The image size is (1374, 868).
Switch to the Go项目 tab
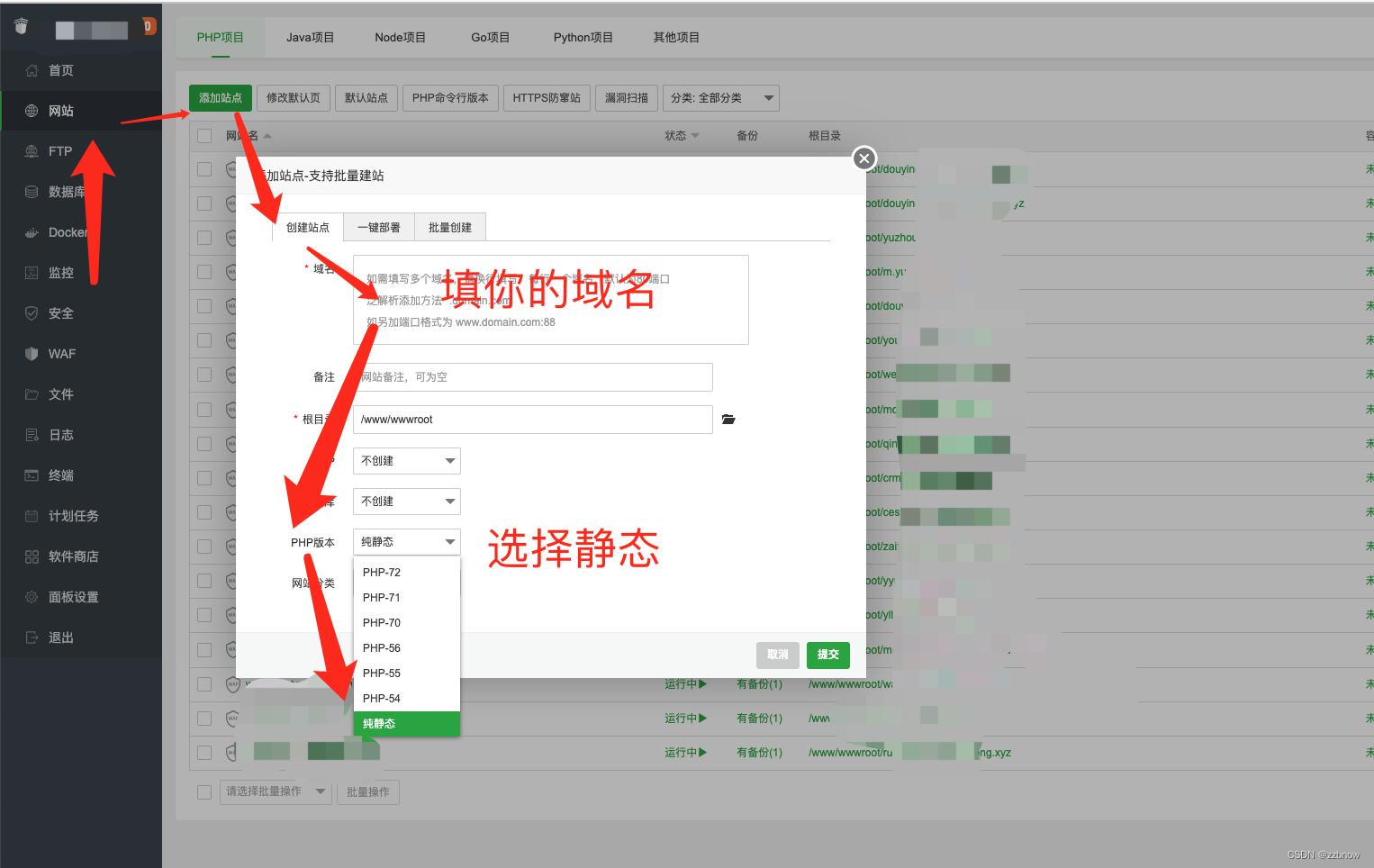tap(491, 38)
